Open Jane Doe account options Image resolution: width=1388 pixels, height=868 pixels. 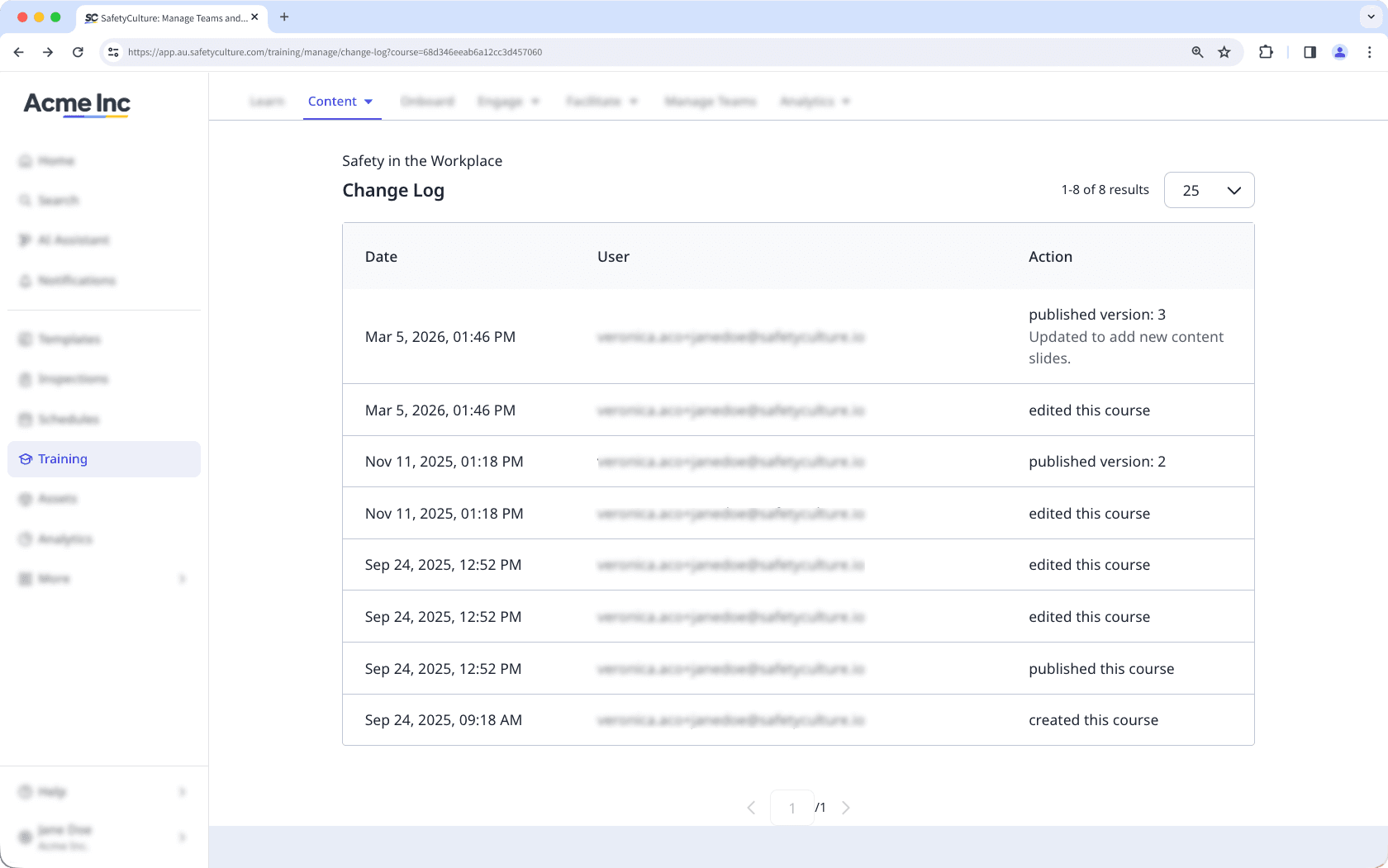click(65, 836)
